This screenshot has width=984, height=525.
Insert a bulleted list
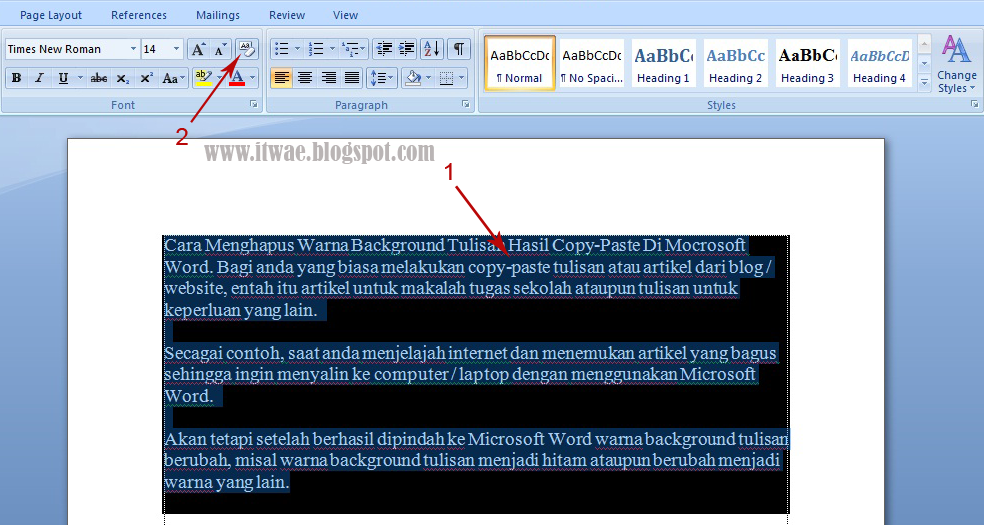(282, 49)
